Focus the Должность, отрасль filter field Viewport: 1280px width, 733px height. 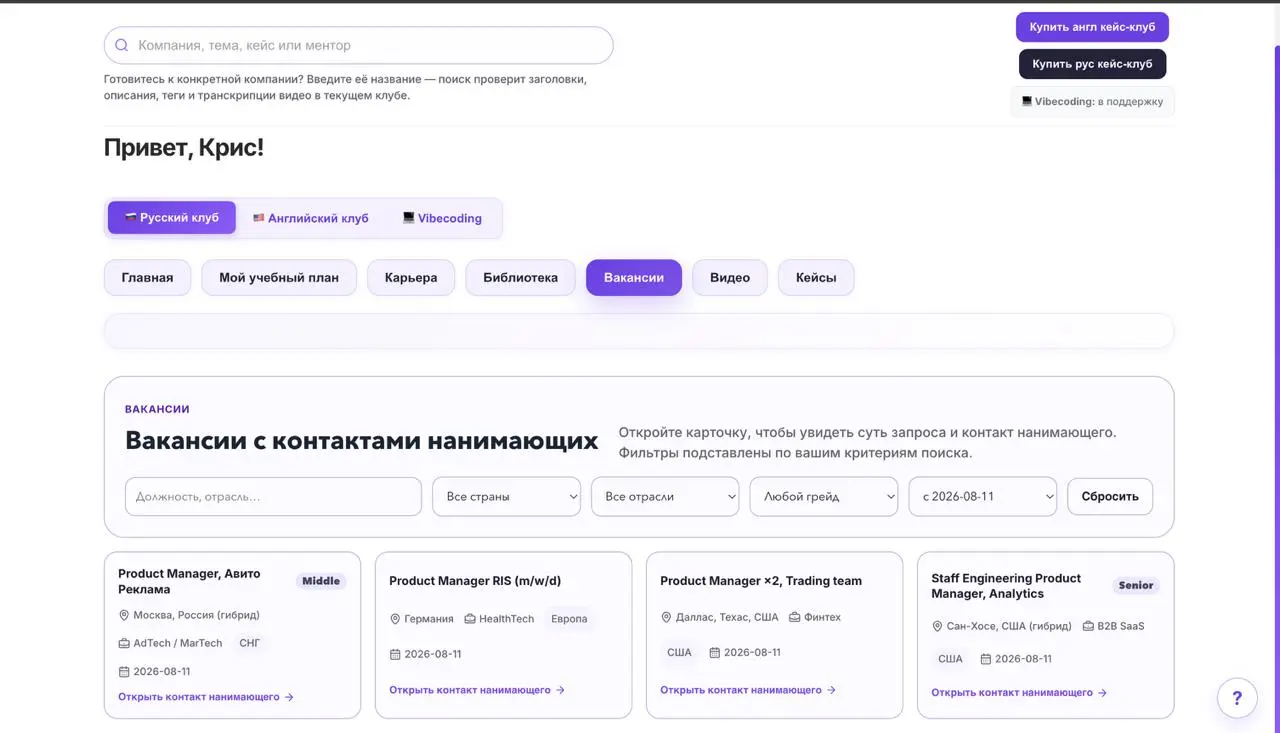273,496
